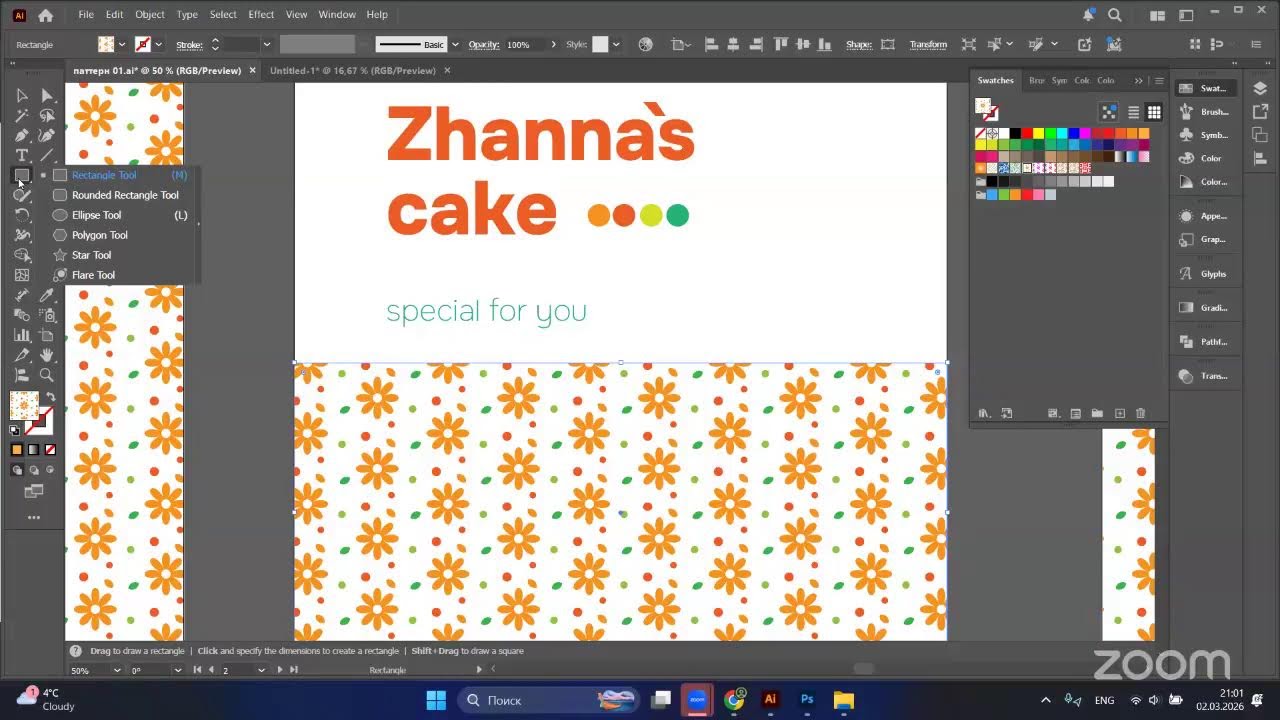The image size is (1280, 720).
Task: Open the Window menu
Action: [x=337, y=15]
